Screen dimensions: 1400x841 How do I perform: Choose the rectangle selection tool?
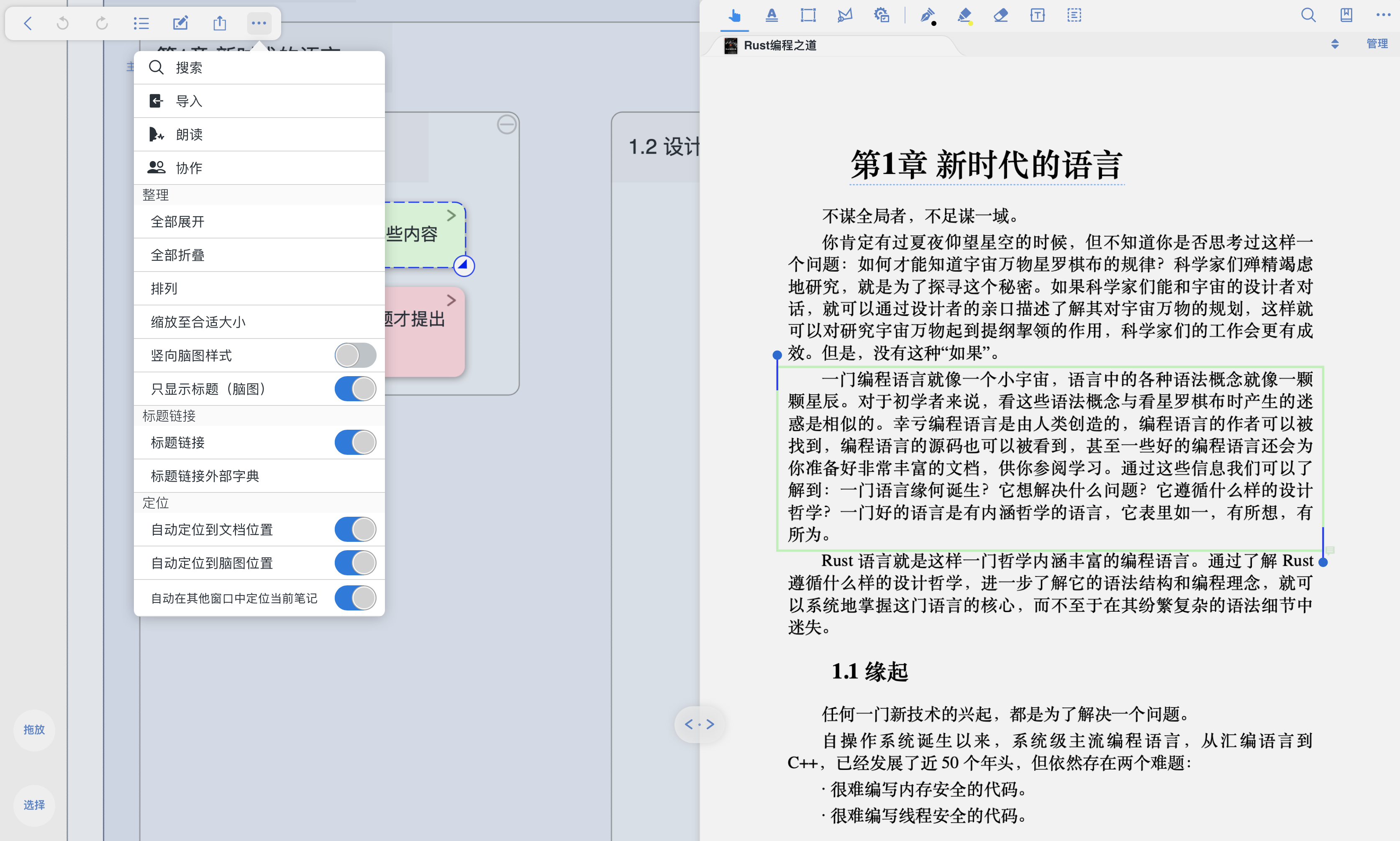808,15
